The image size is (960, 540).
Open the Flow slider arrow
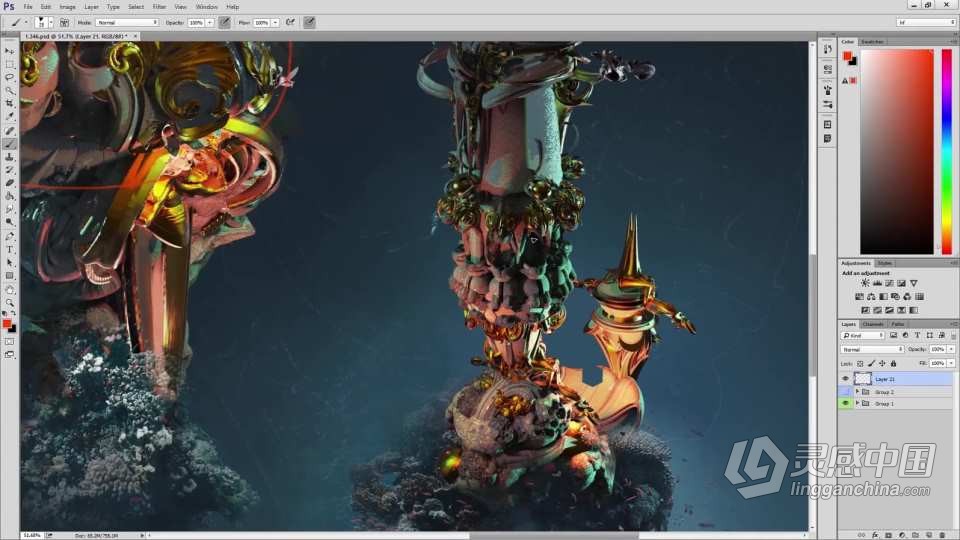275,22
